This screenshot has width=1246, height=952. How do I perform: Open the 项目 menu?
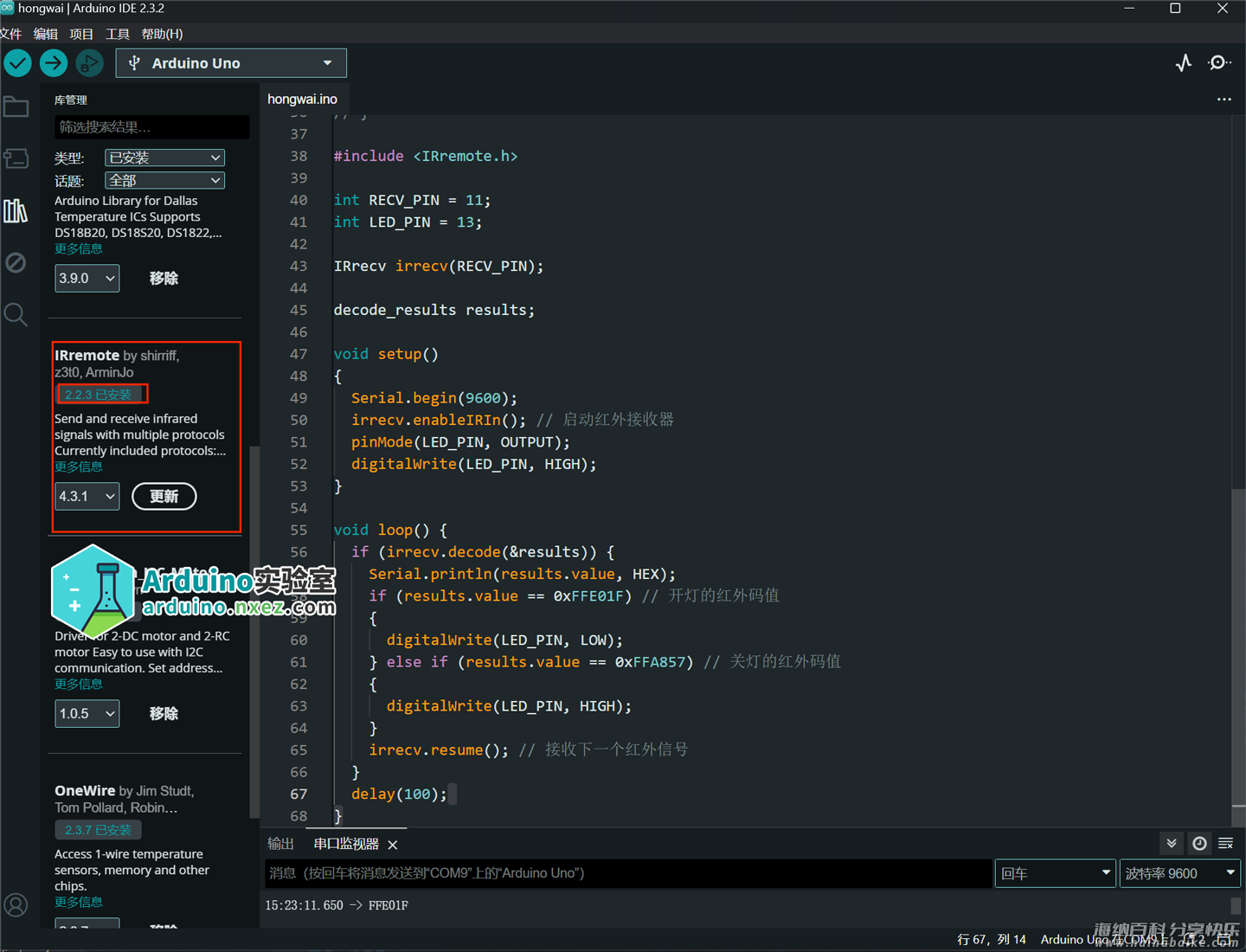click(81, 34)
